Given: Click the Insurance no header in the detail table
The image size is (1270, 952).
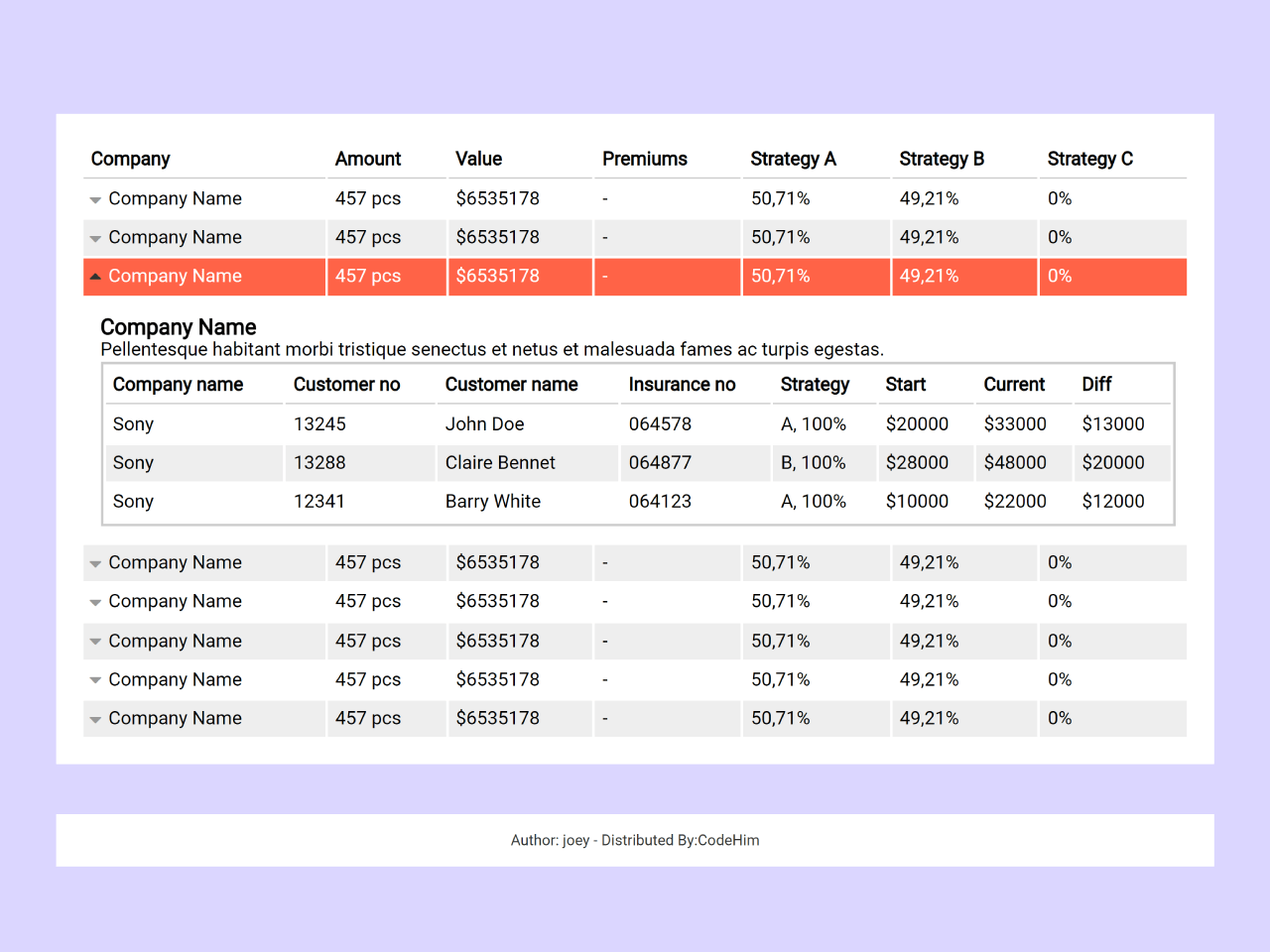Looking at the screenshot, I should 682,385.
